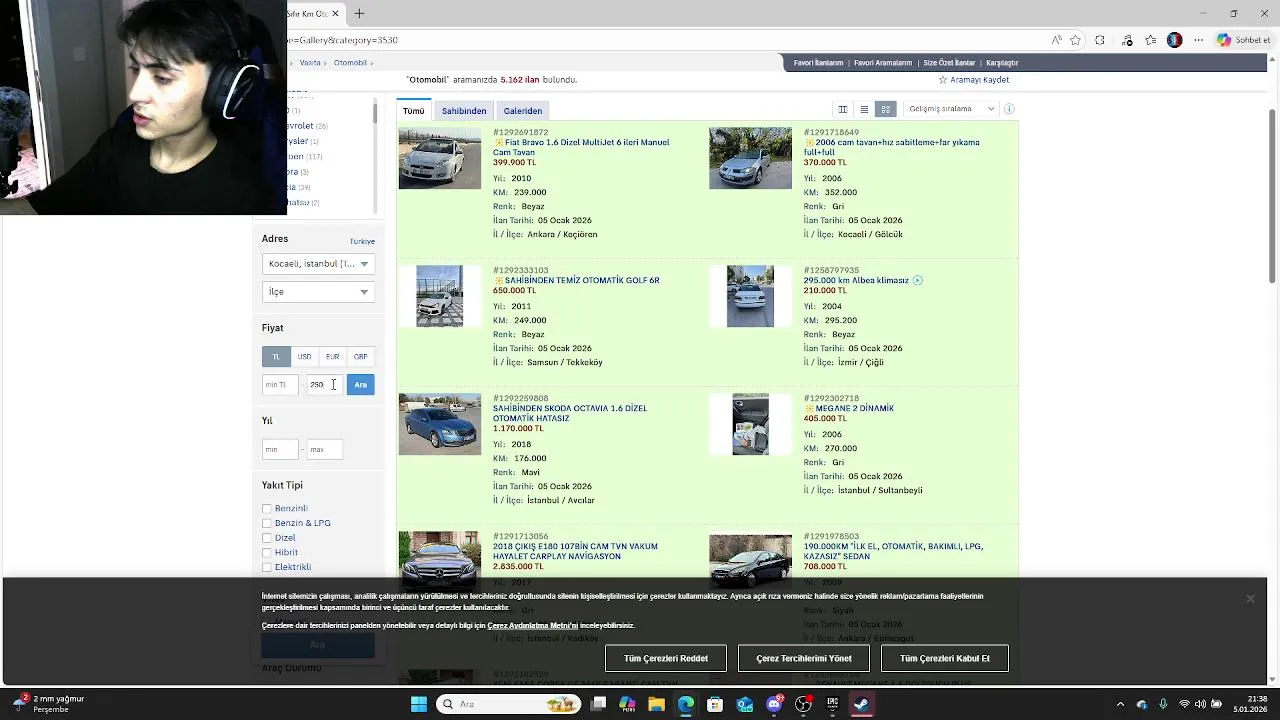Check the Elektrikli fuel type checkbox
This screenshot has width=1280, height=720.
267,567
